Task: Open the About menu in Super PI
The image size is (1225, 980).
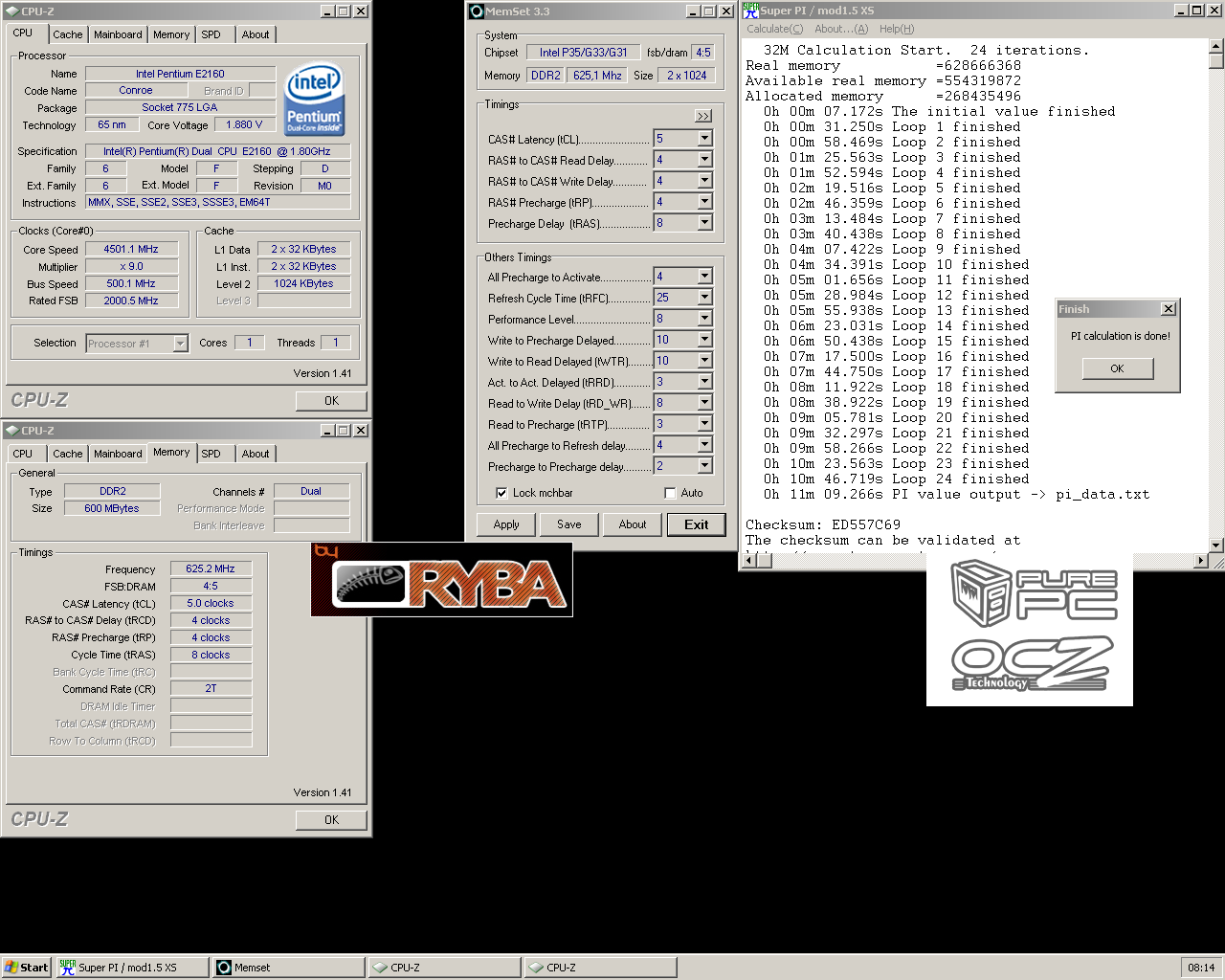Action: coord(841,29)
